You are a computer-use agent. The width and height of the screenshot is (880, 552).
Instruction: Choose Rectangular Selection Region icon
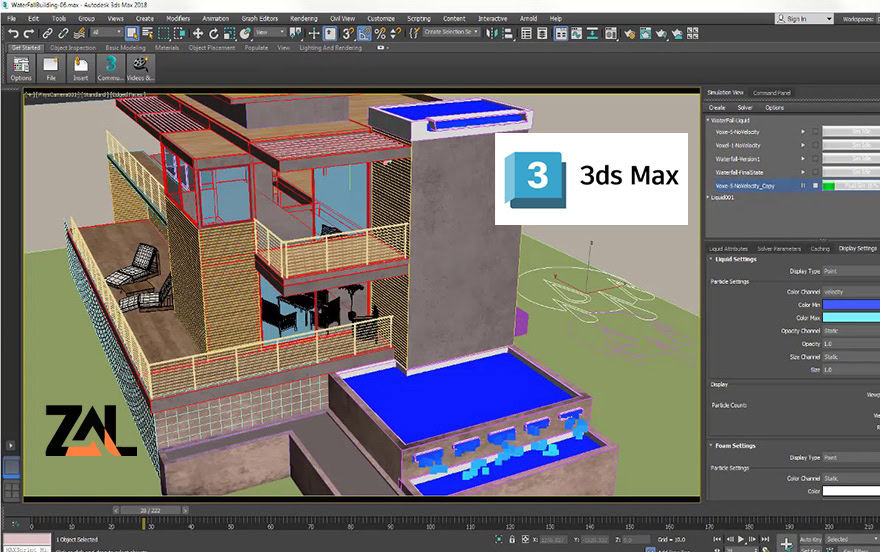[163, 34]
